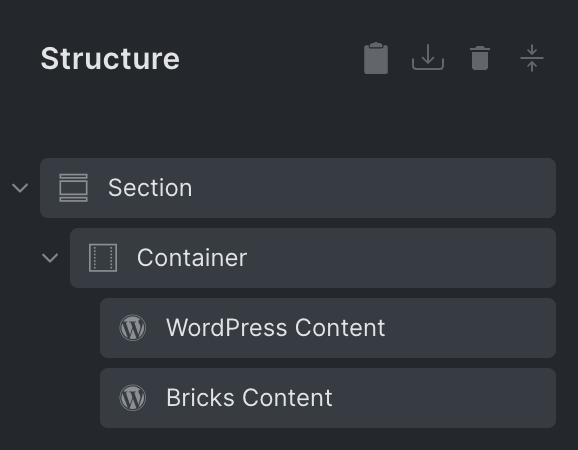Select the WordPress Content text label
This screenshot has width=578, height=450.
coord(276,328)
